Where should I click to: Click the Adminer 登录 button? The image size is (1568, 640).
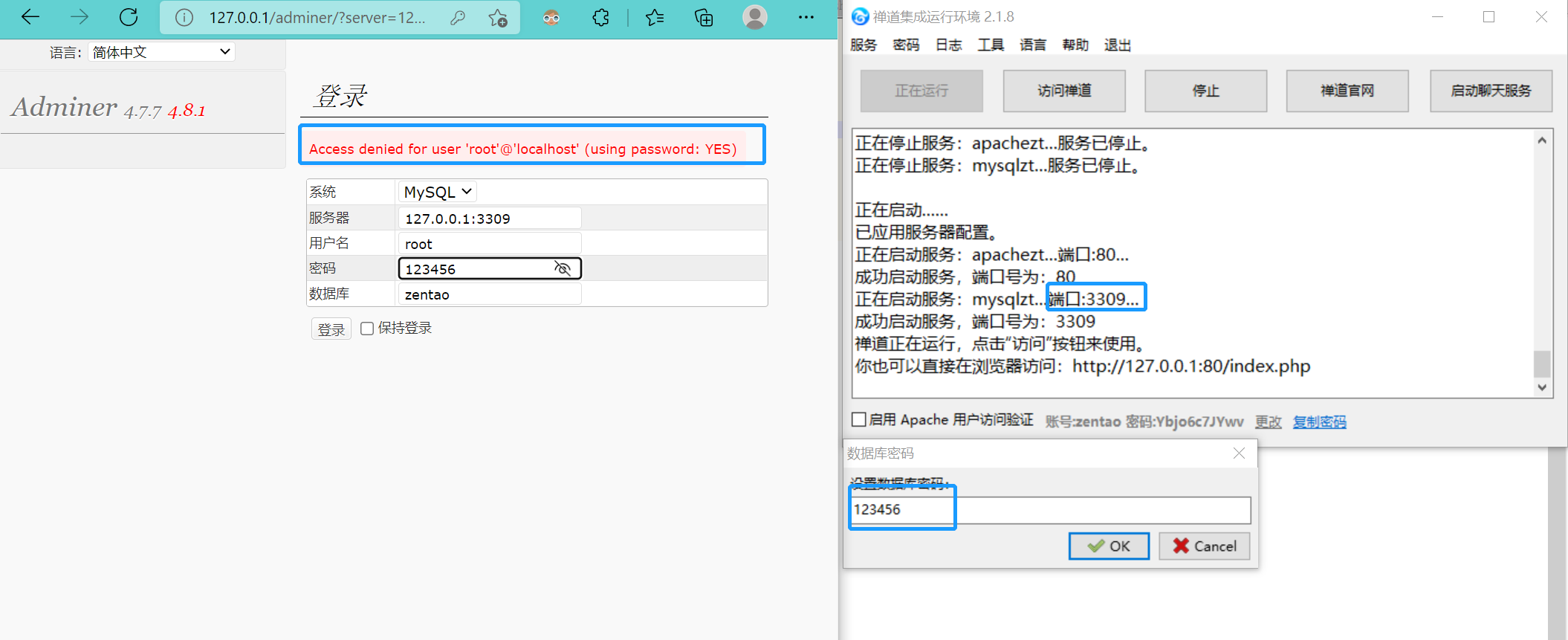coord(331,329)
